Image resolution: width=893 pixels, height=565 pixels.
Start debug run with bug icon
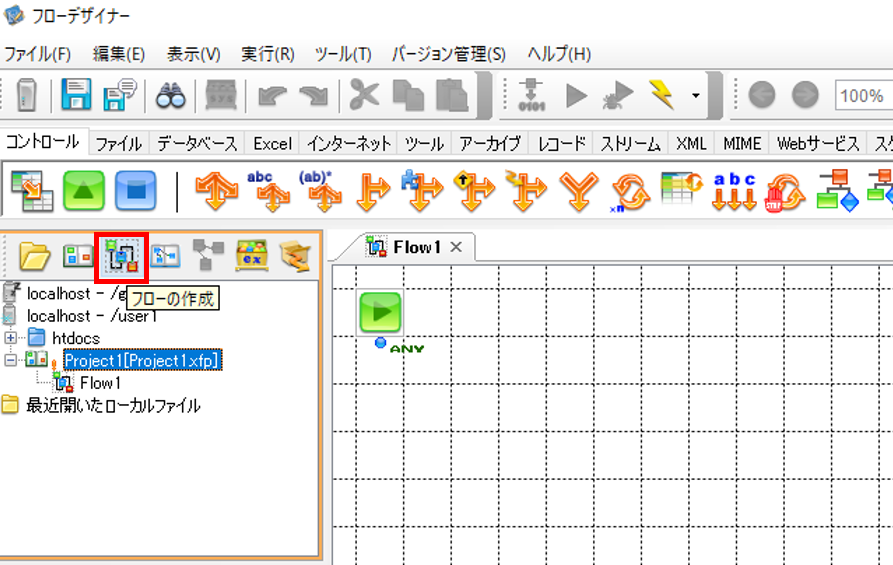pyautogui.click(x=618, y=95)
